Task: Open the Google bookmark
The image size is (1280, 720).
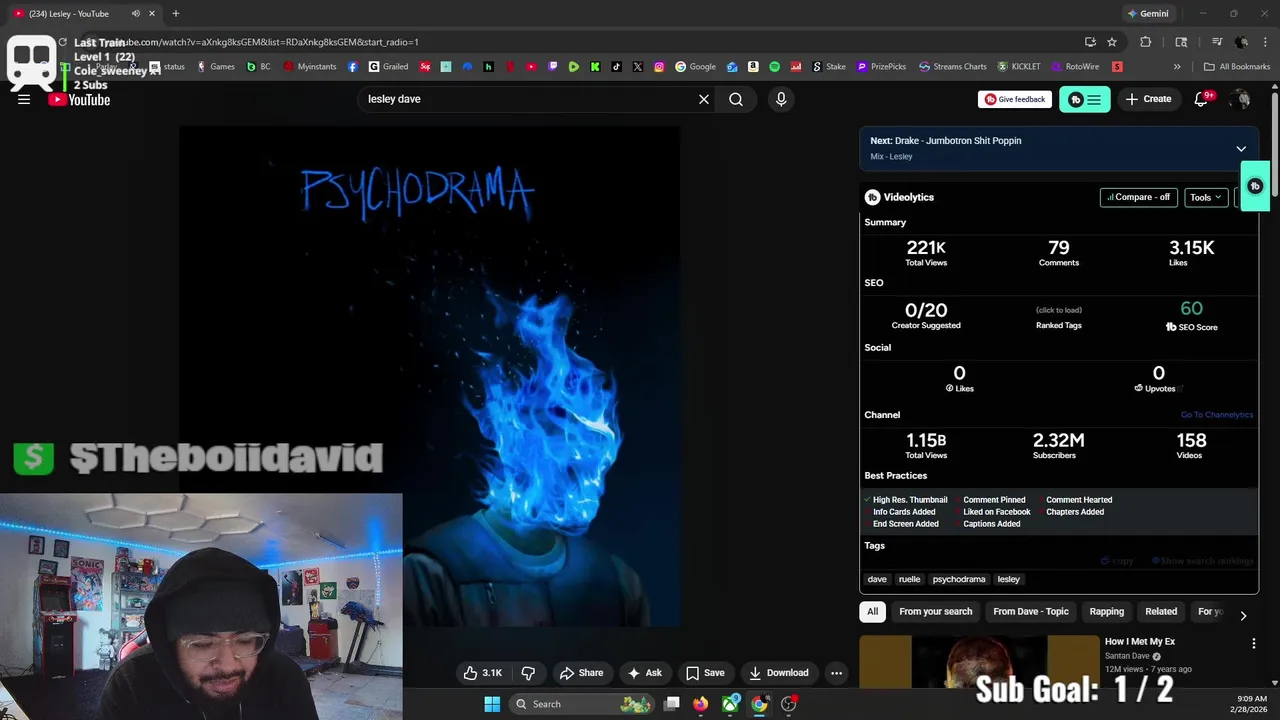Action: coord(696,67)
